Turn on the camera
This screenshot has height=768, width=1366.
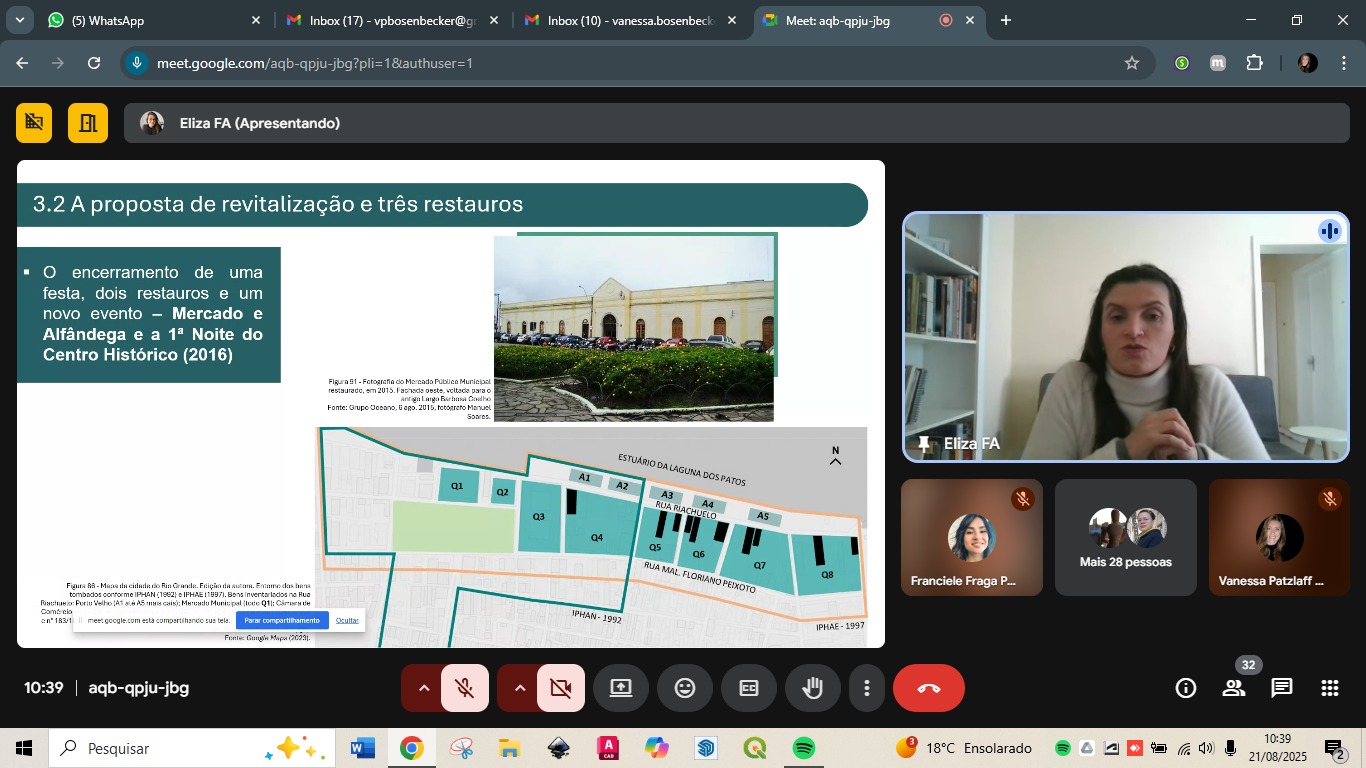pos(561,688)
